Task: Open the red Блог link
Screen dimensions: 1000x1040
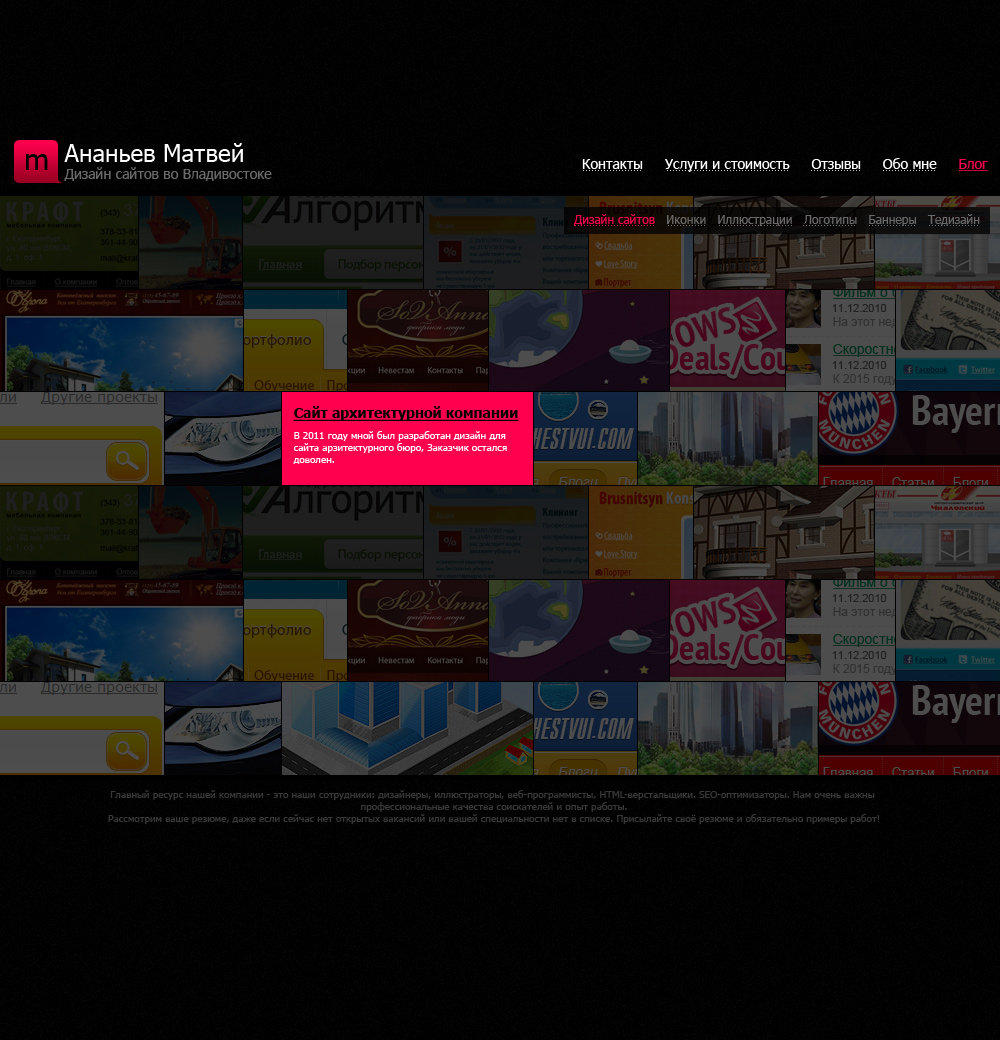Action: pyautogui.click(x=972, y=165)
